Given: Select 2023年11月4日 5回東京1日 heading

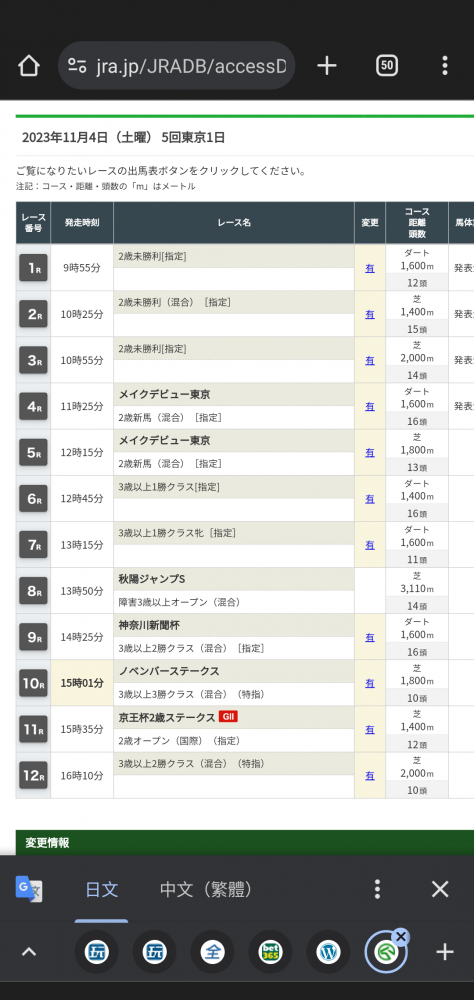Looking at the screenshot, I should point(123,138).
